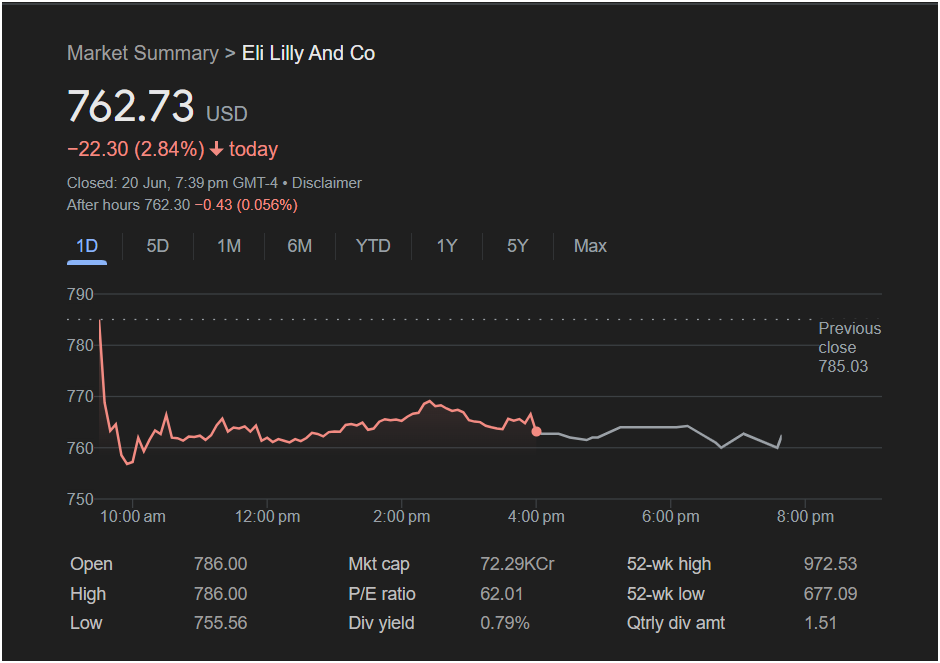The height and width of the screenshot is (663, 940).
Task: Click the 52-wk high value 972.53
Action: click(x=830, y=564)
